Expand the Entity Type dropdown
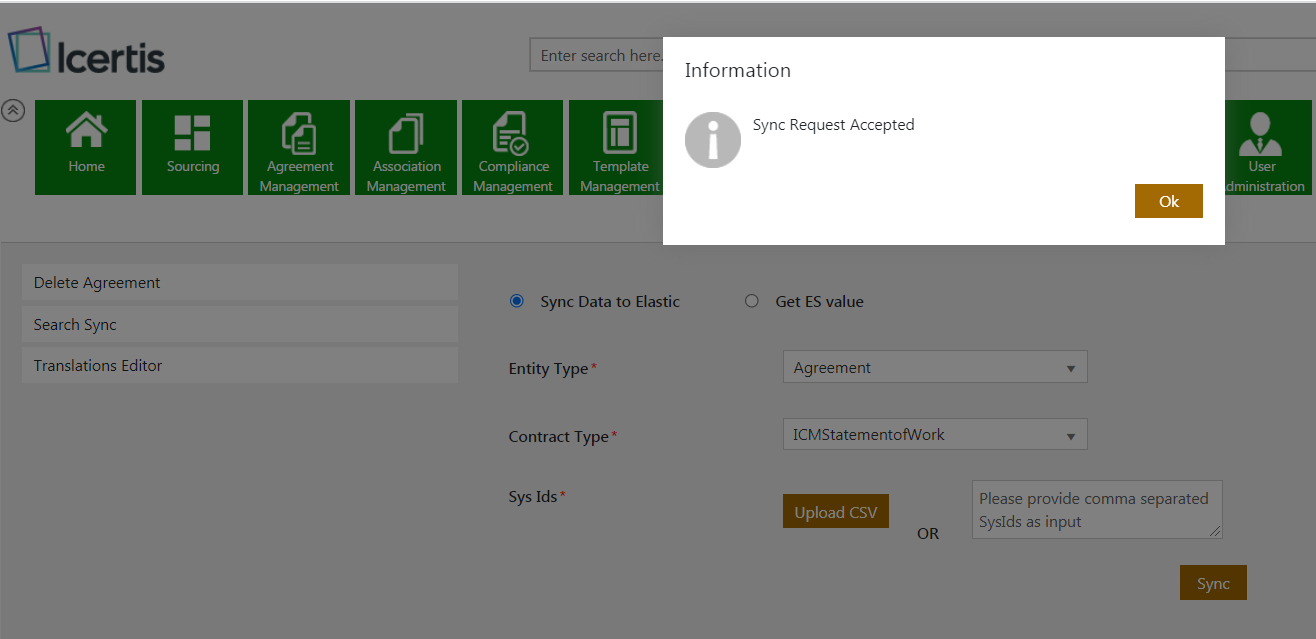The image size is (1316, 639). 934,367
